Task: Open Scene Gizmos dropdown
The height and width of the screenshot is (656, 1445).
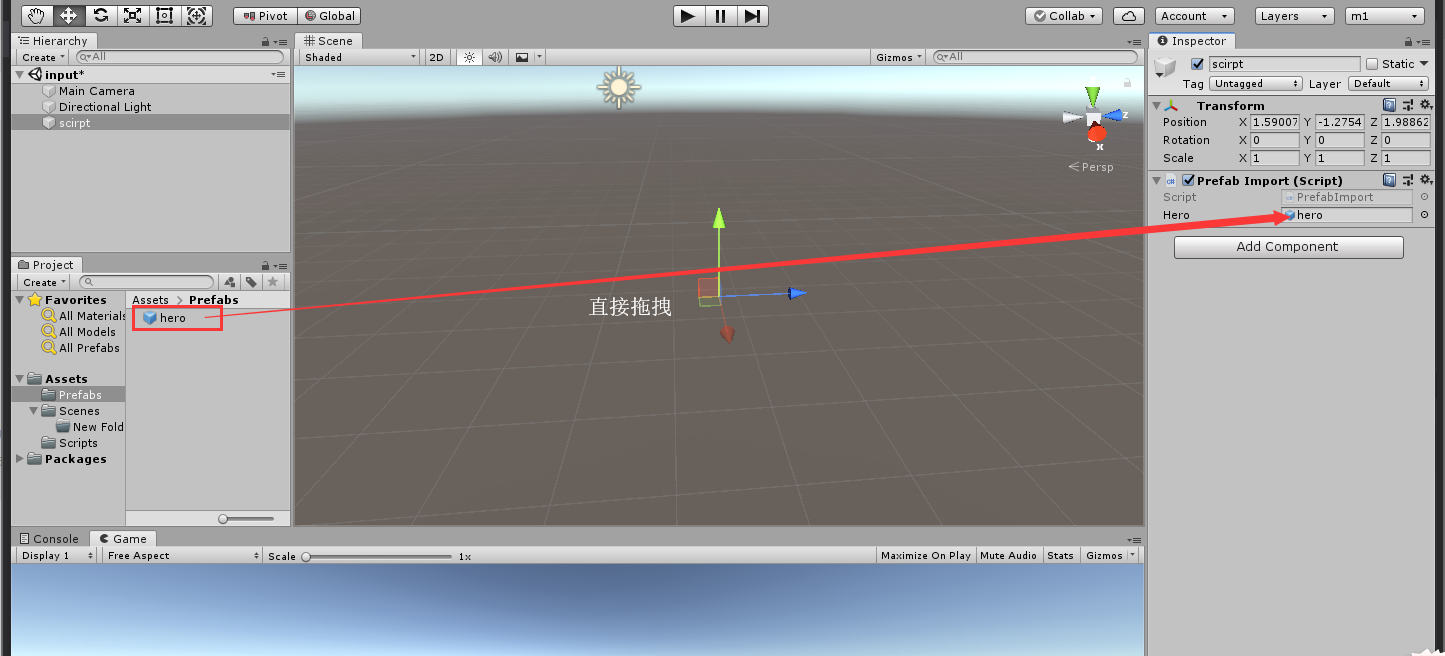Action: point(899,57)
